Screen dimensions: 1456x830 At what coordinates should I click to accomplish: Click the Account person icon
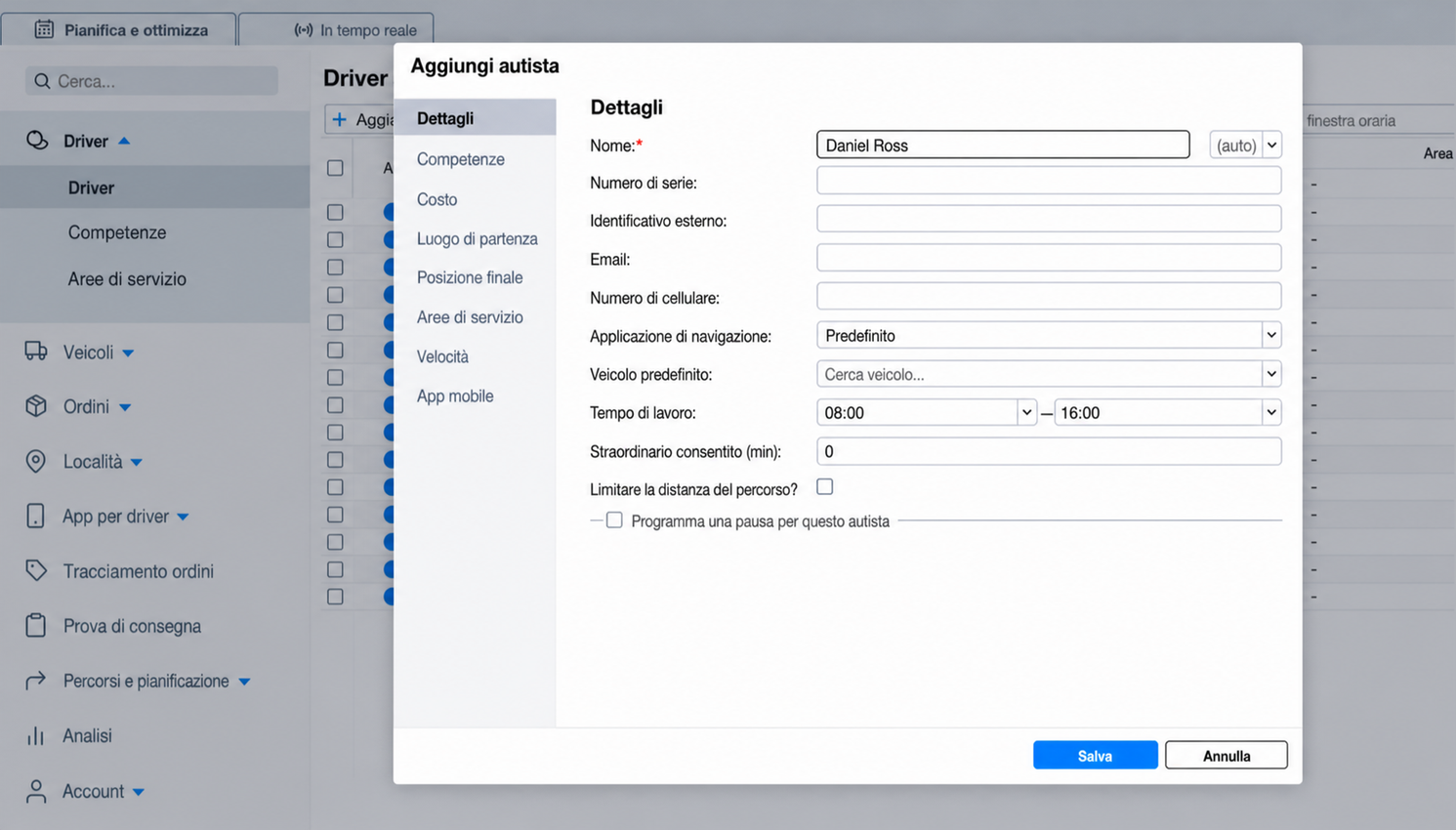[x=36, y=791]
